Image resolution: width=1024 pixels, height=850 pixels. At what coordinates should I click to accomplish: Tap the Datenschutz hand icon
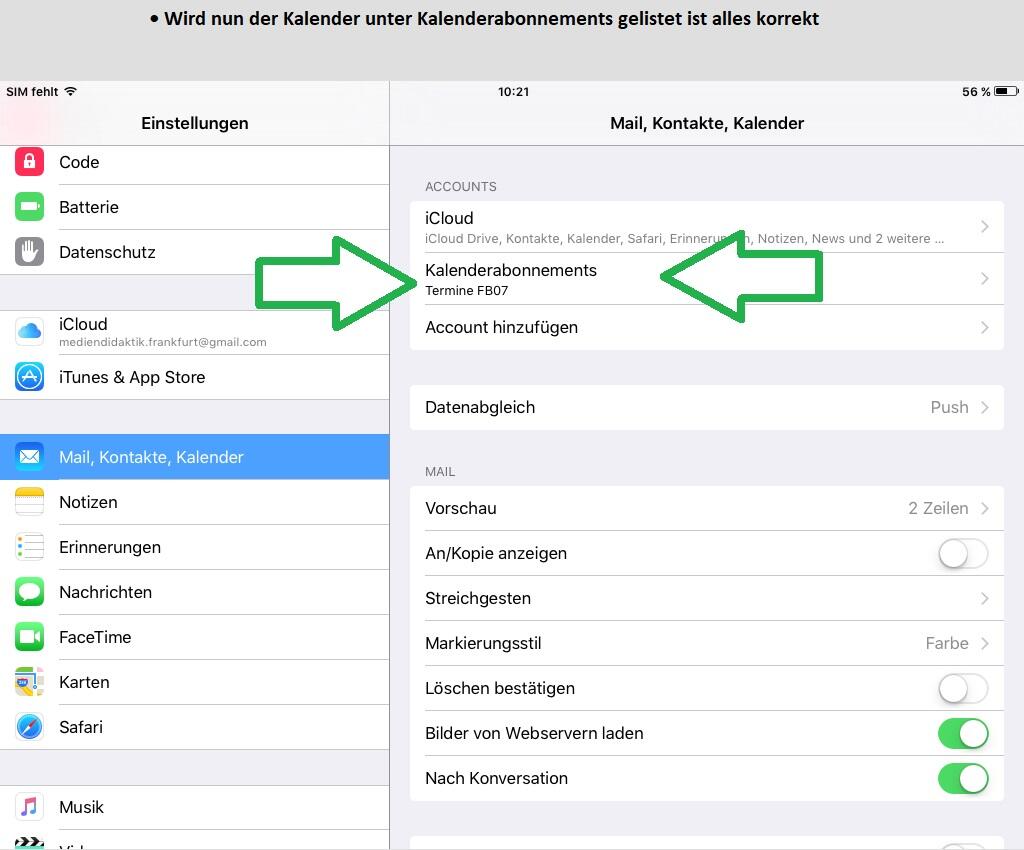[x=29, y=252]
